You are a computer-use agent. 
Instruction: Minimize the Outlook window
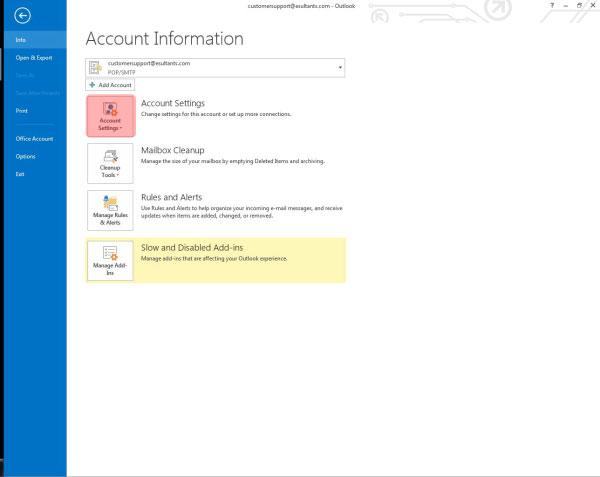(x=566, y=5)
